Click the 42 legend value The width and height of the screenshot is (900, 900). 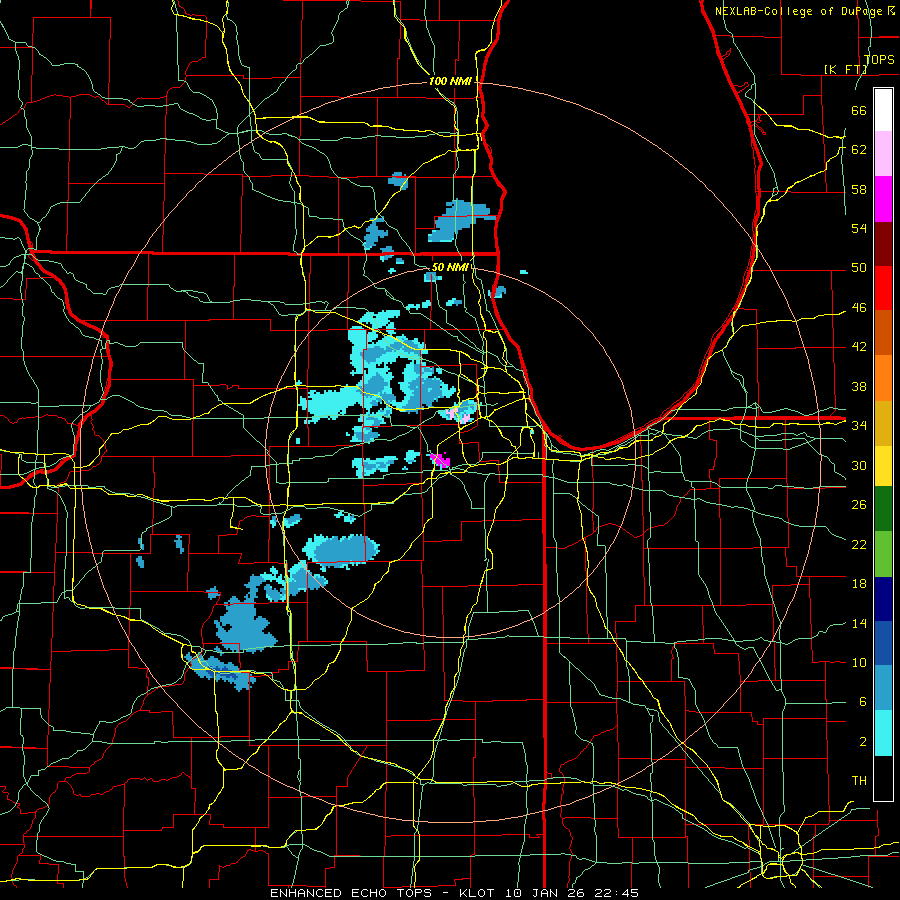pos(859,347)
